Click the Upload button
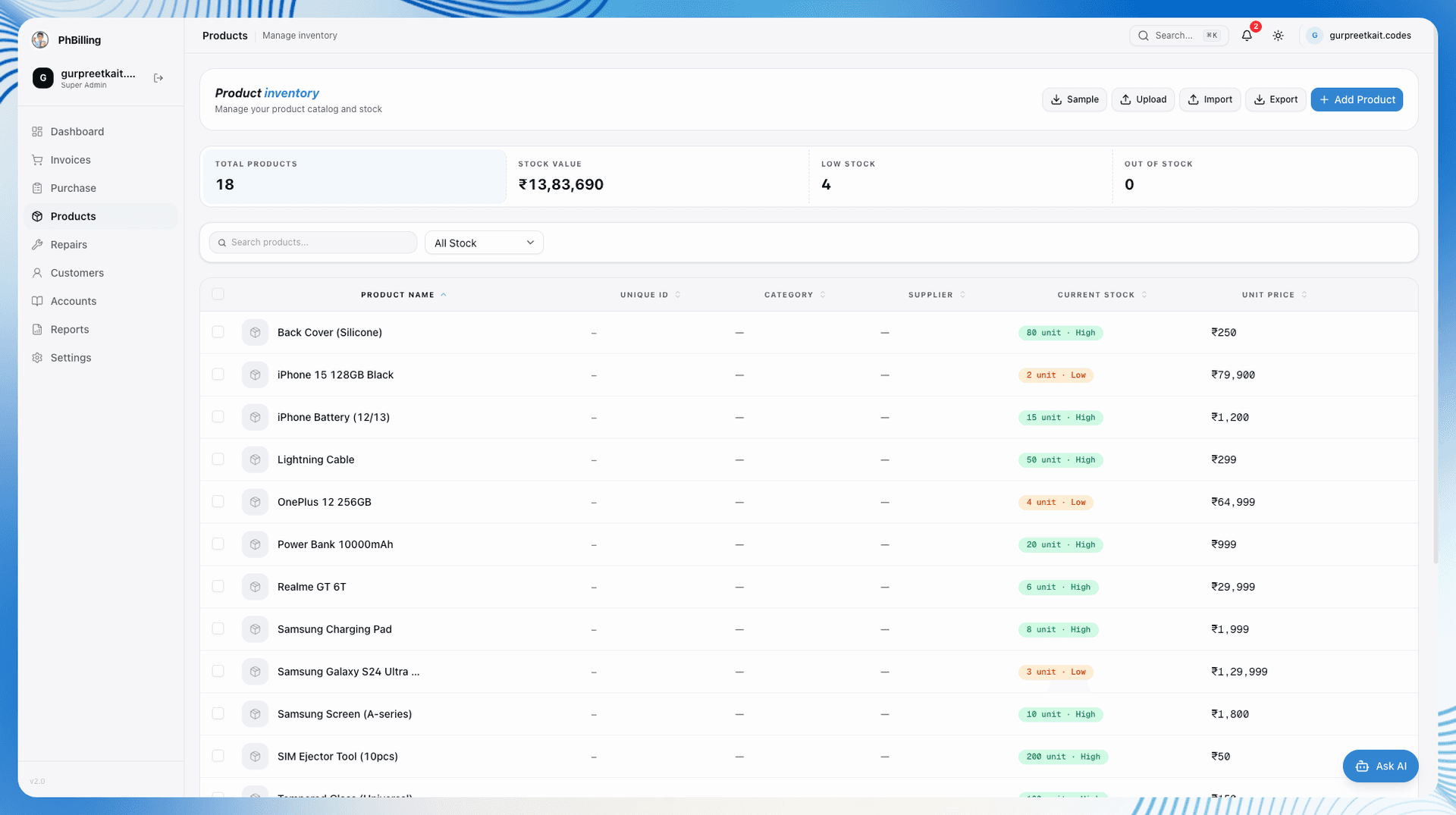 coord(1143,99)
